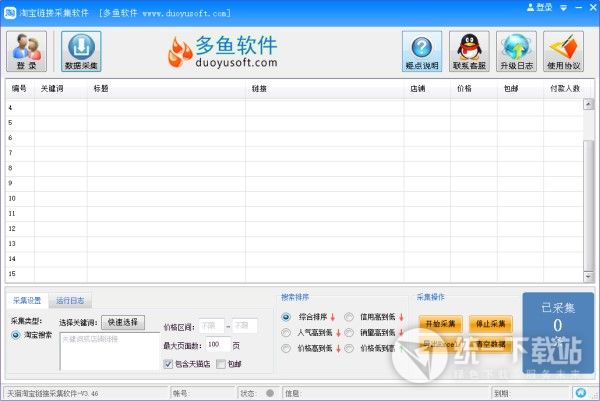Image resolution: width=600 pixels, height=401 pixels.
Task: Open the title bar dropdown arrow menu
Action: [x=564, y=8]
